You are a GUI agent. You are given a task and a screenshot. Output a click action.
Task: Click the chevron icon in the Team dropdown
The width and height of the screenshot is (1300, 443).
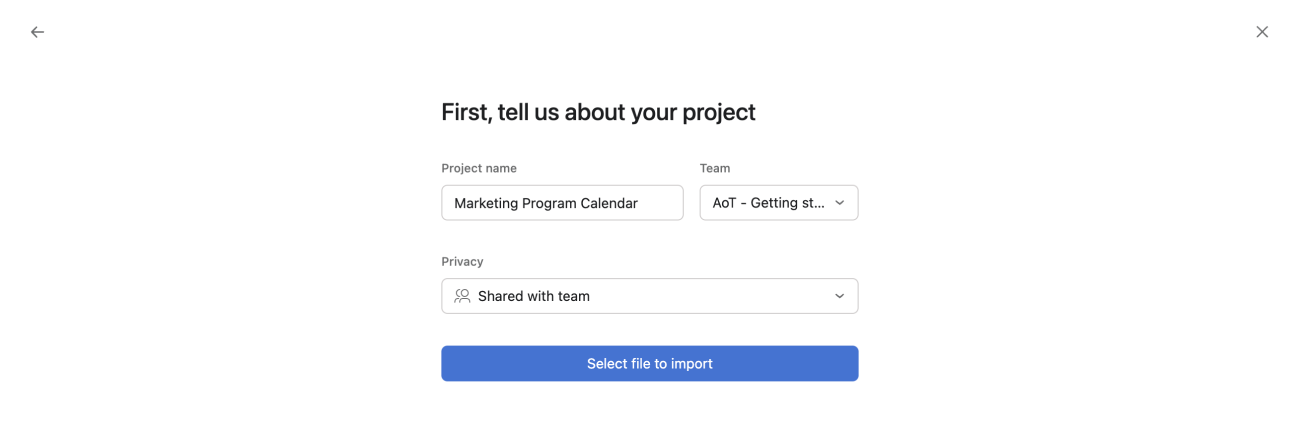pyautogui.click(x=840, y=203)
